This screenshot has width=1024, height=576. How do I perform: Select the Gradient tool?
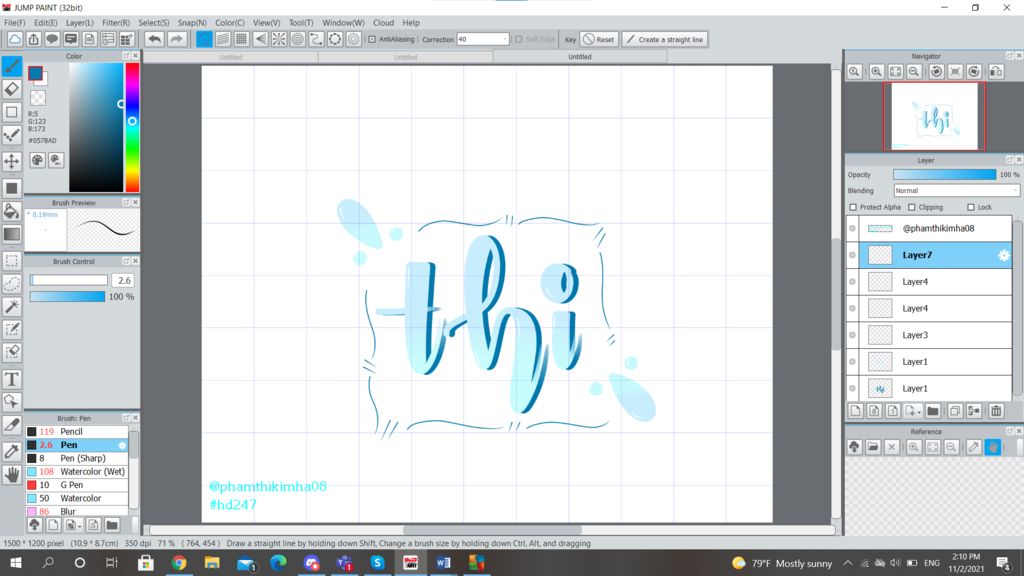click(x=12, y=234)
